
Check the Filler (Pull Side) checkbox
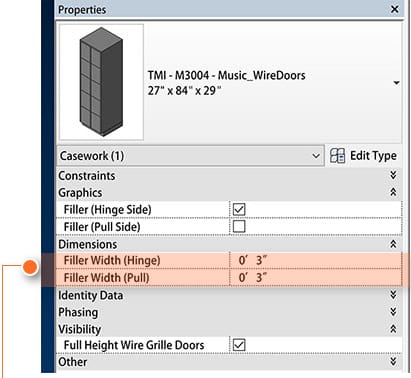click(x=239, y=226)
